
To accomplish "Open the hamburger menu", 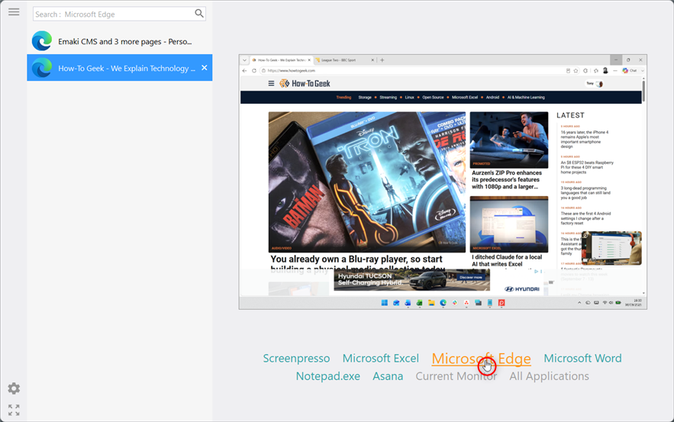I will tap(14, 12).
